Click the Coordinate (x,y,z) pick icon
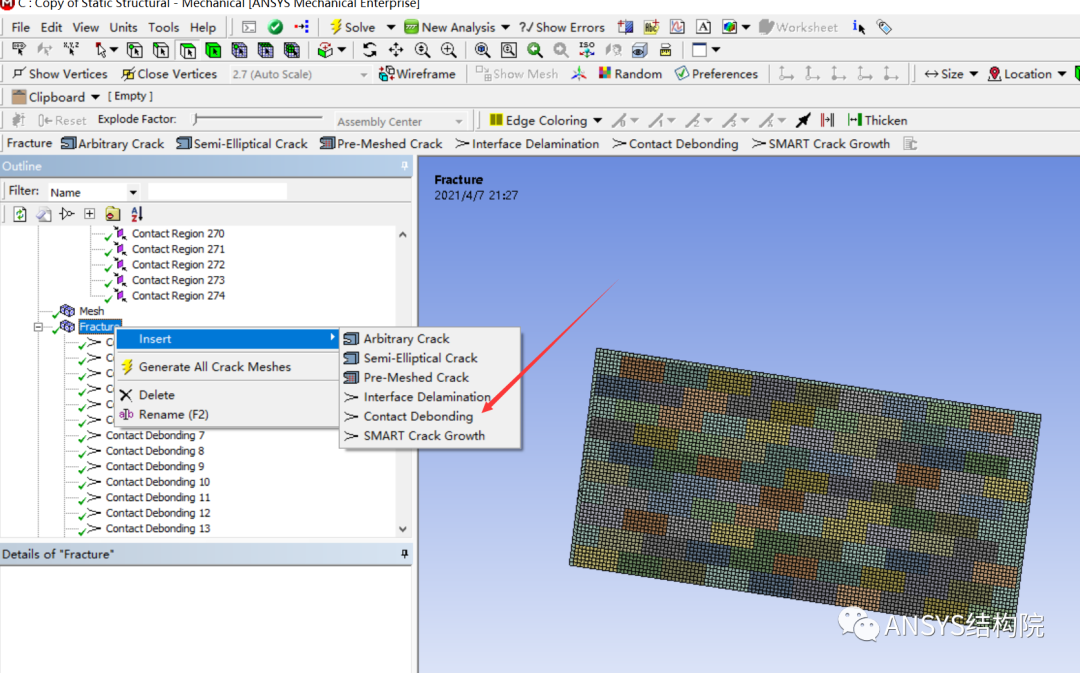The width and height of the screenshot is (1080, 673). click(71, 50)
